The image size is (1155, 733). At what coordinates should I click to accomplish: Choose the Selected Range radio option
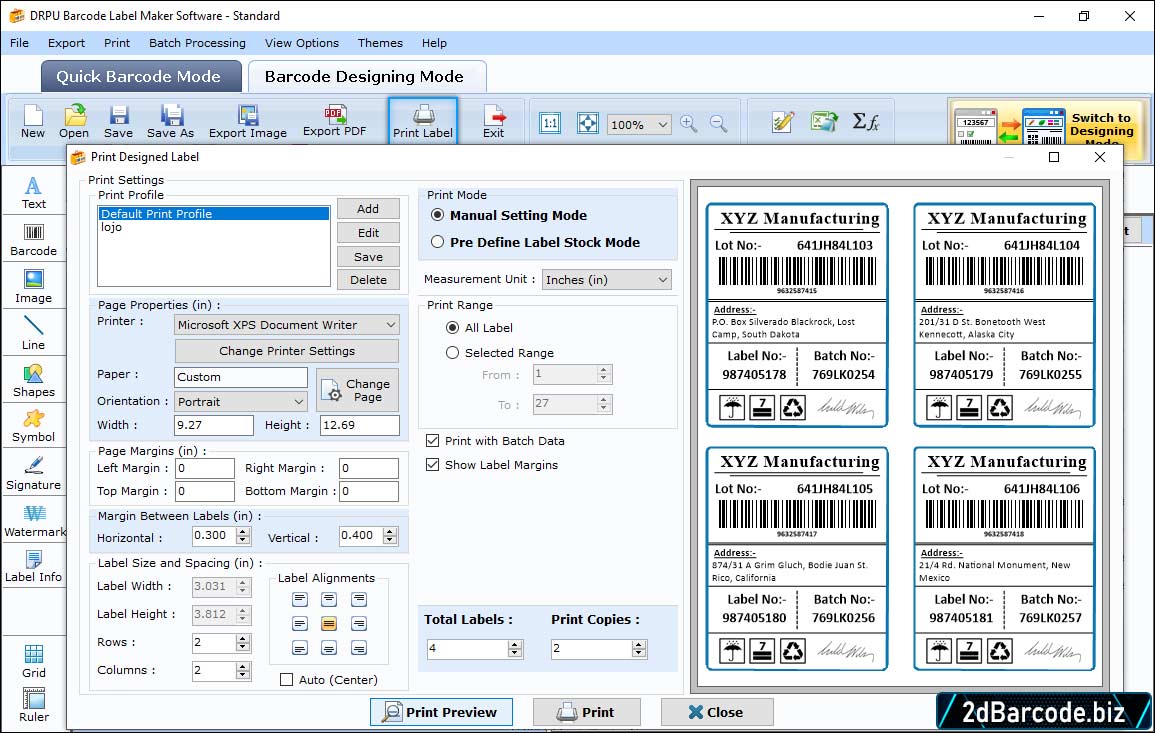coord(452,353)
